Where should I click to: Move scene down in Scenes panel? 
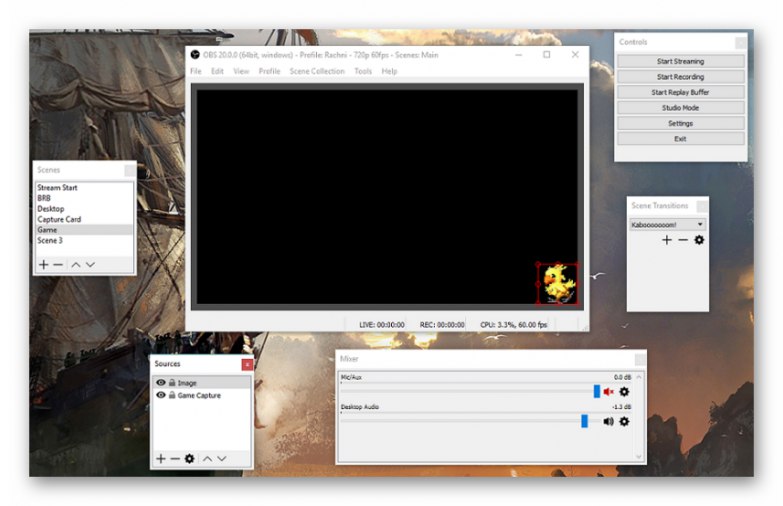coord(90,265)
